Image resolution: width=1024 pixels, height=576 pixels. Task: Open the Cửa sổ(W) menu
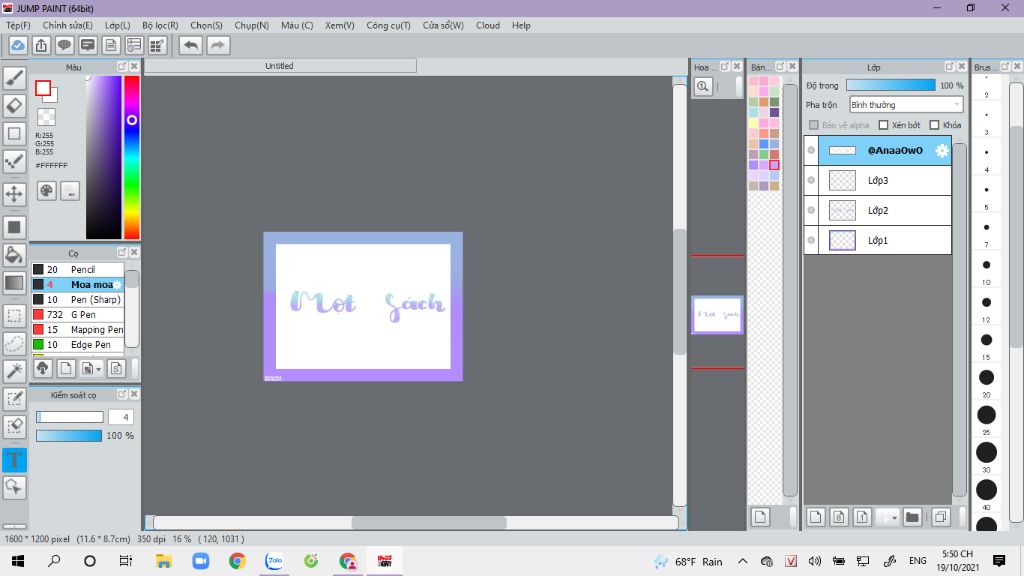pos(443,25)
